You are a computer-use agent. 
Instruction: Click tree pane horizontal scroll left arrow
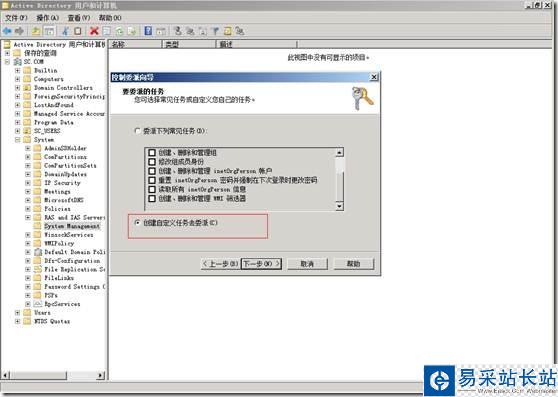pos(6,375)
